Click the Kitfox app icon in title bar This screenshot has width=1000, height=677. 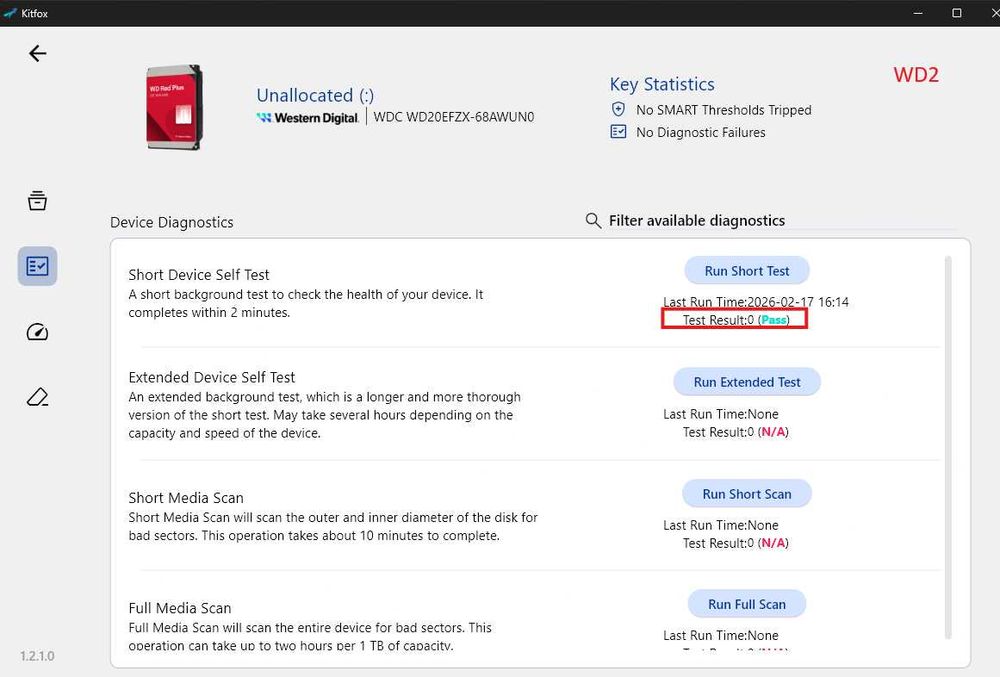click(10, 13)
